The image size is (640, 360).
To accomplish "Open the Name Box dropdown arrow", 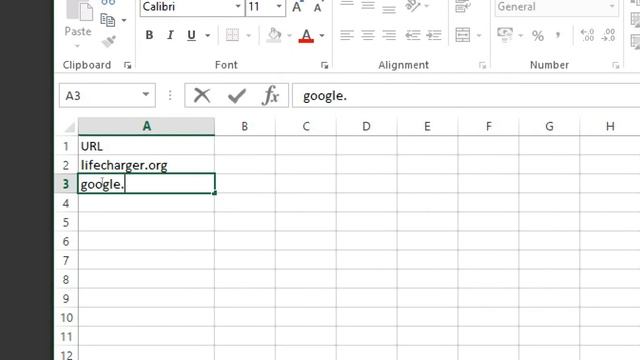I will [x=146, y=95].
